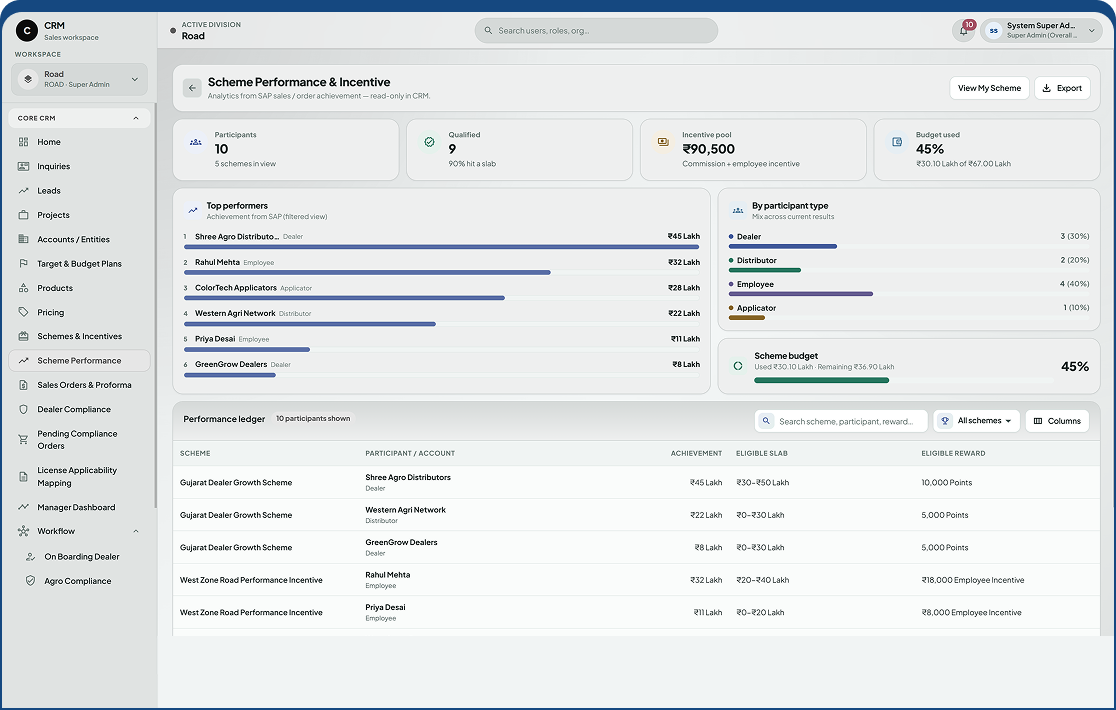Select the Western Agri Network ledger row
Screen dimensions: 1116x710
636,515
